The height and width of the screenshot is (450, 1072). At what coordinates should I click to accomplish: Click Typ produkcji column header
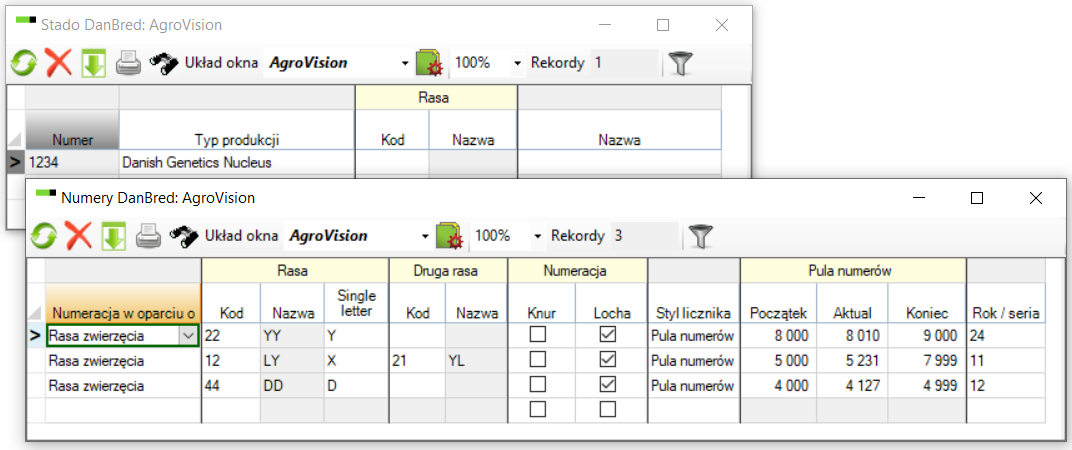[237, 130]
